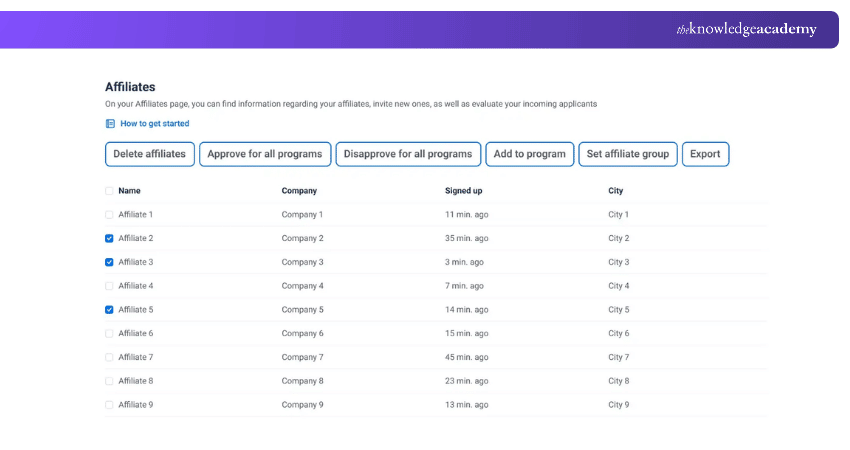Click the 23 min. ago cell
The height and width of the screenshot is (450, 850).
click(467, 381)
